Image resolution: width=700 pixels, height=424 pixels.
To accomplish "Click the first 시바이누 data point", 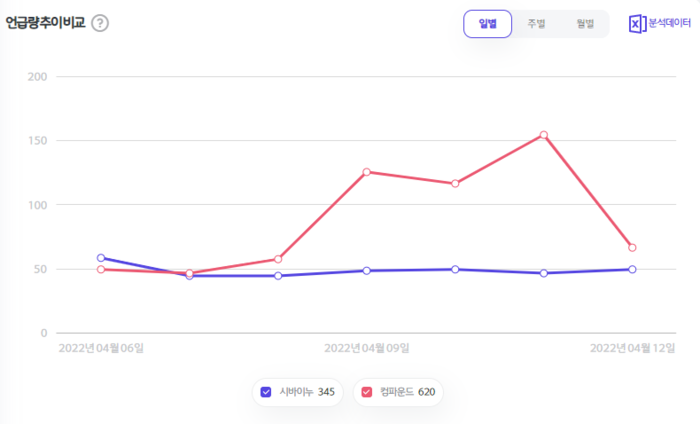I will click(x=101, y=258).
